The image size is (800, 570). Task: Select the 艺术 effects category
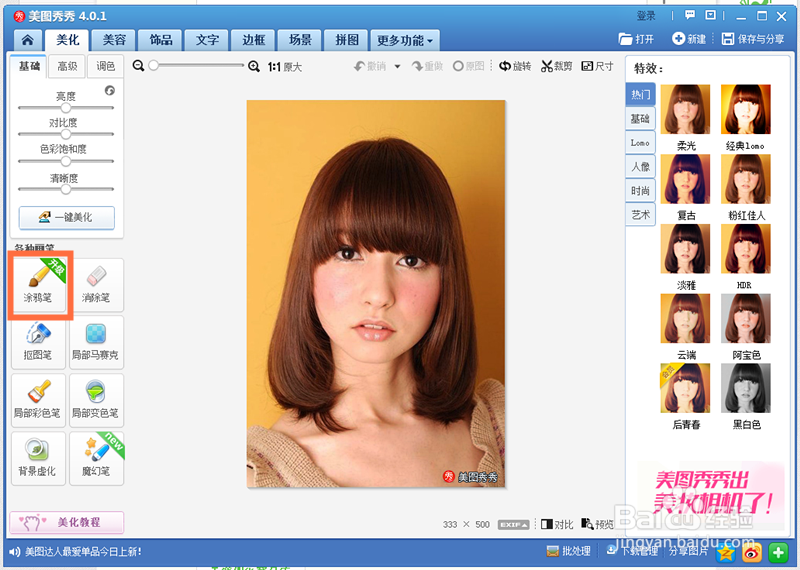[640, 215]
